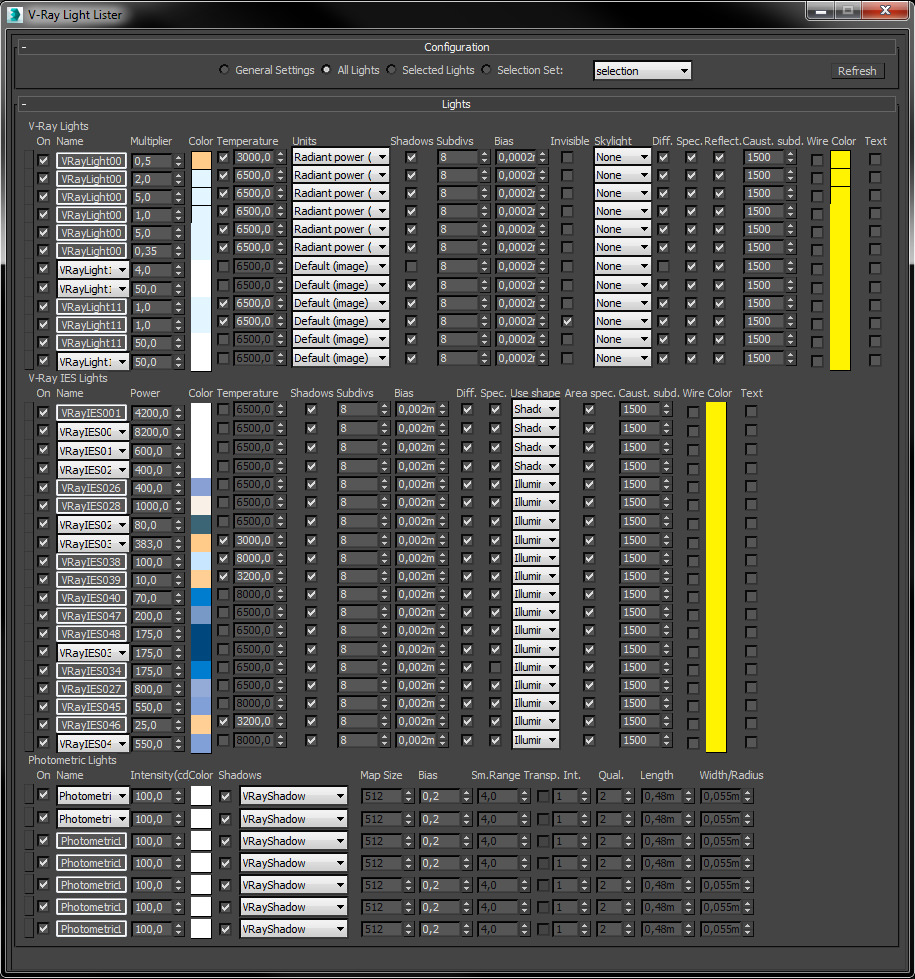Click the Subdivs field for VRayIES047

point(359,612)
